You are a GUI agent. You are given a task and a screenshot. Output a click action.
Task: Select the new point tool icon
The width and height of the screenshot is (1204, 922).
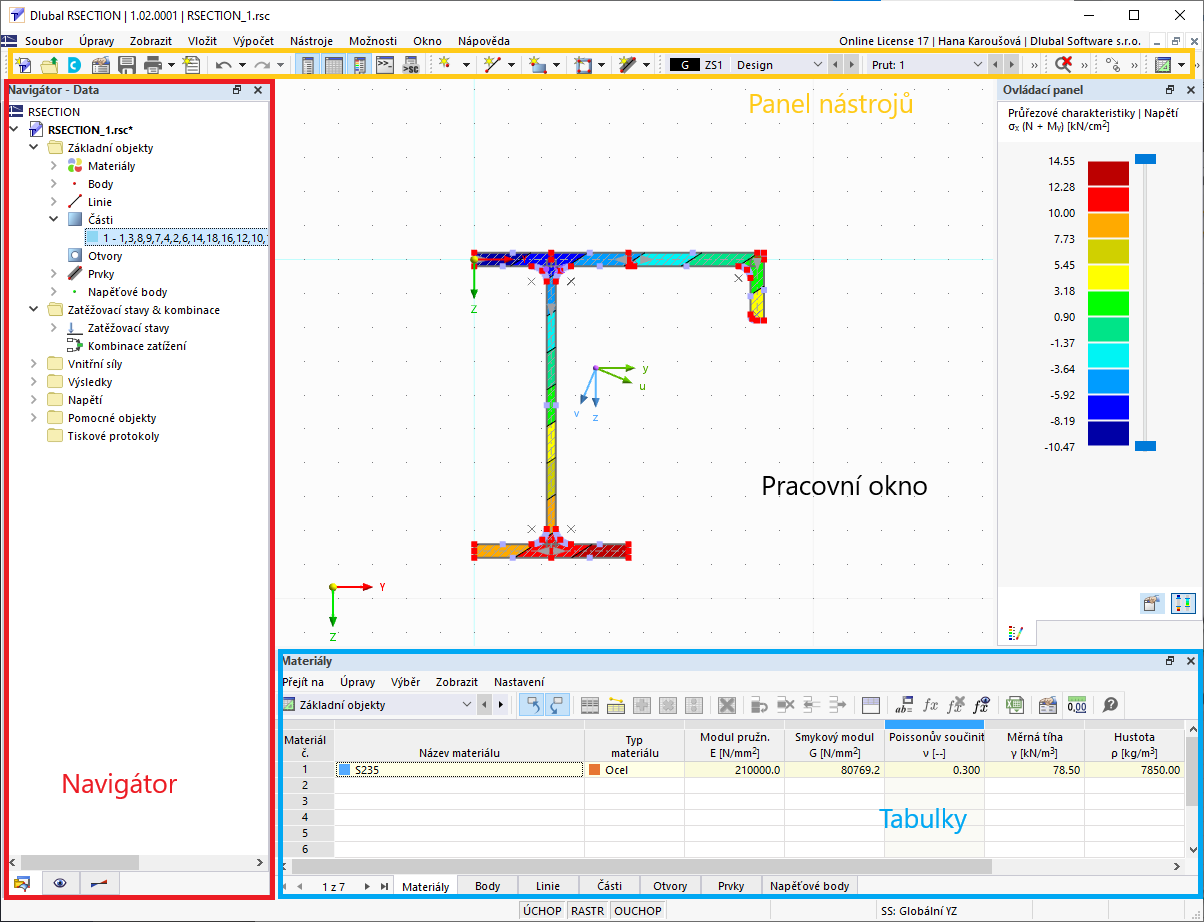point(445,65)
